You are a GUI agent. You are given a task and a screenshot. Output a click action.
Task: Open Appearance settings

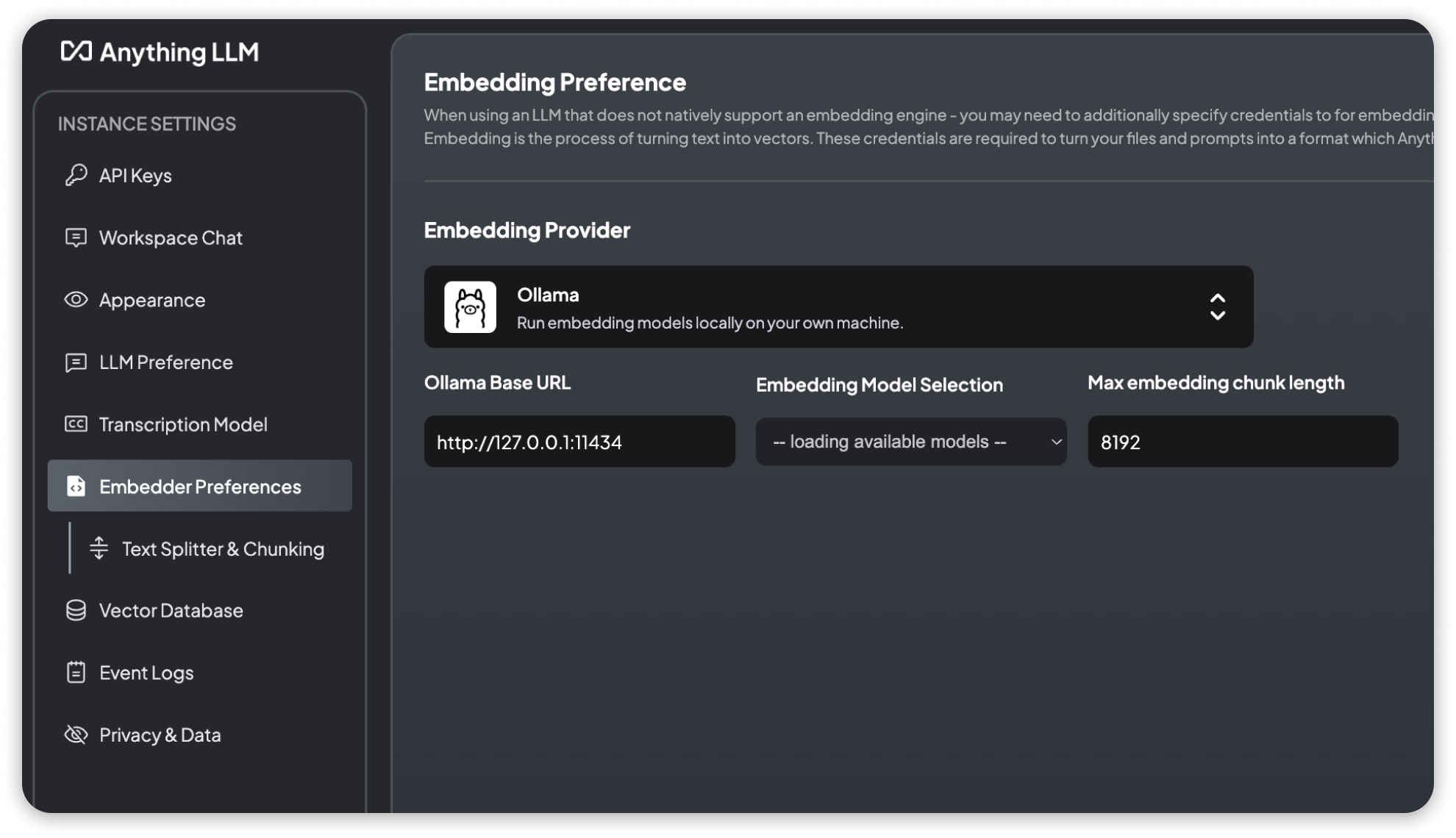(199, 300)
